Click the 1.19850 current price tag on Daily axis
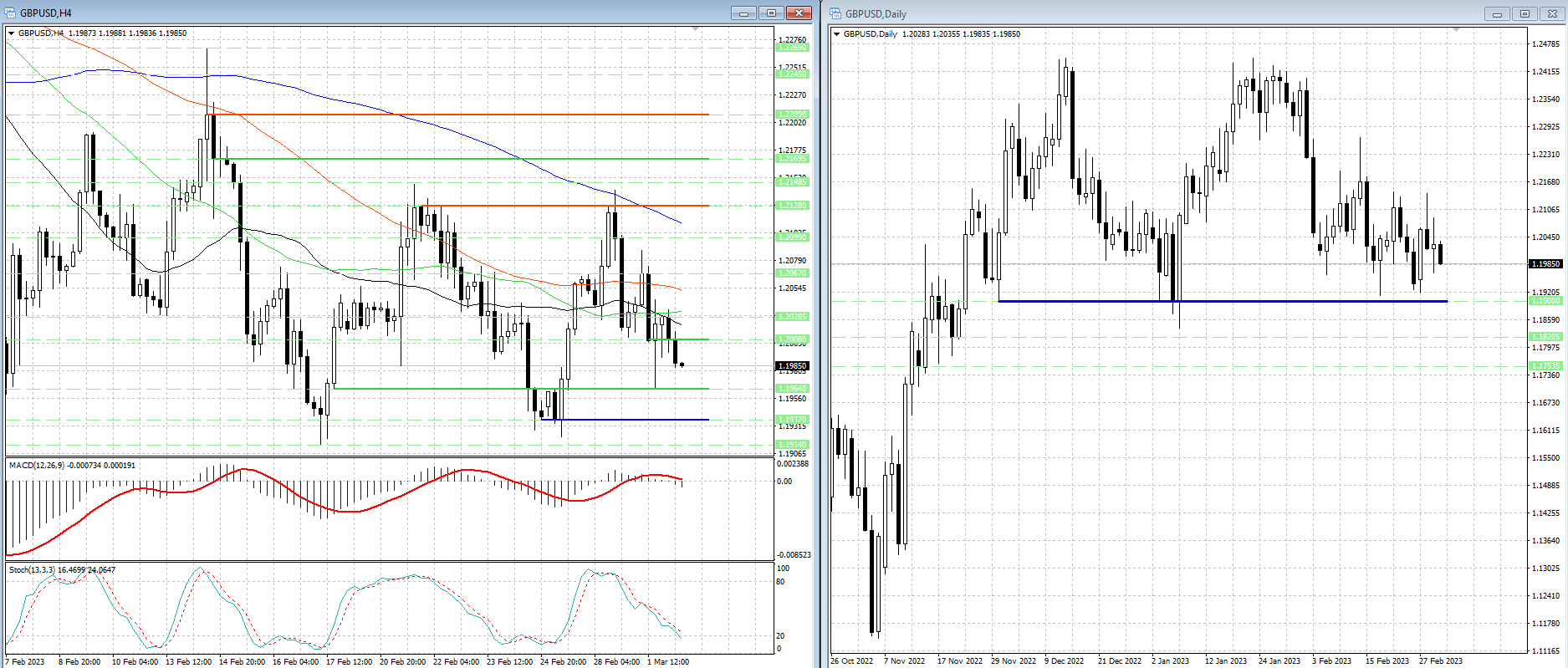Image resolution: width=1568 pixels, height=668 pixels. [1545, 264]
